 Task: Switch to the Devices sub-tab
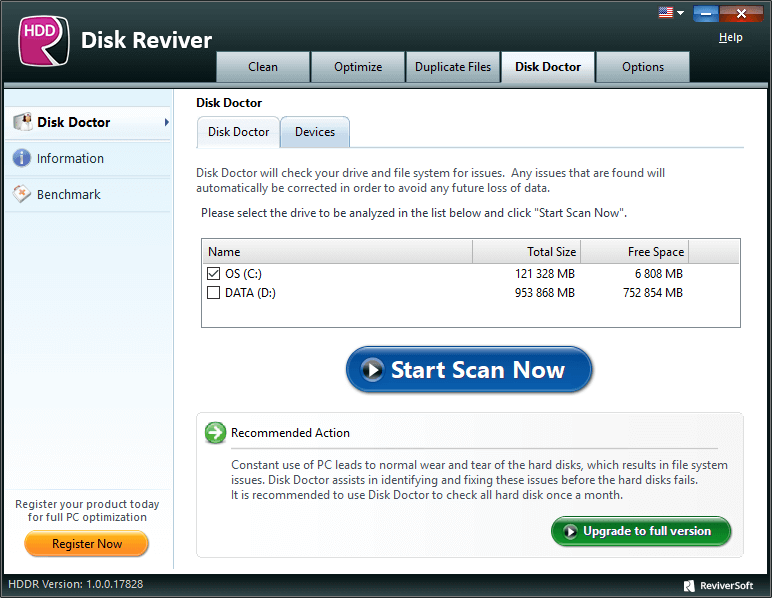pyautogui.click(x=315, y=132)
